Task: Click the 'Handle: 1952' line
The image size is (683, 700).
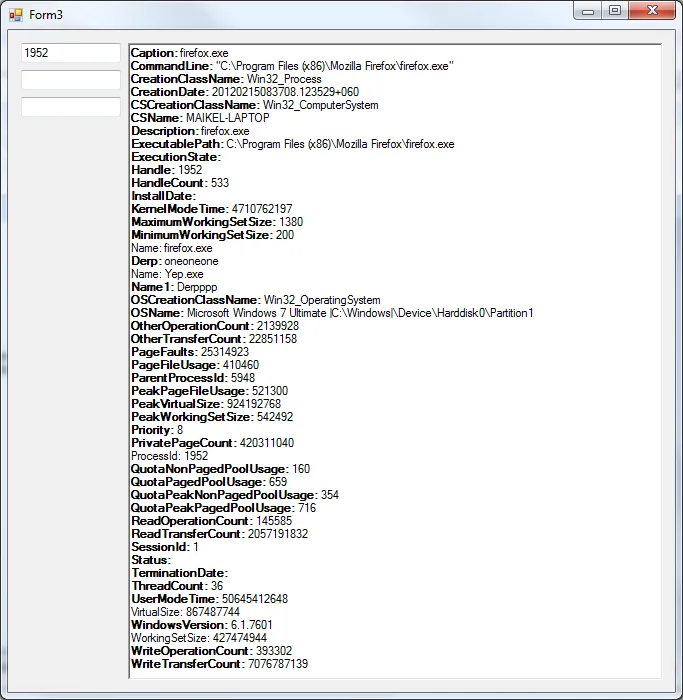Action: tap(167, 170)
